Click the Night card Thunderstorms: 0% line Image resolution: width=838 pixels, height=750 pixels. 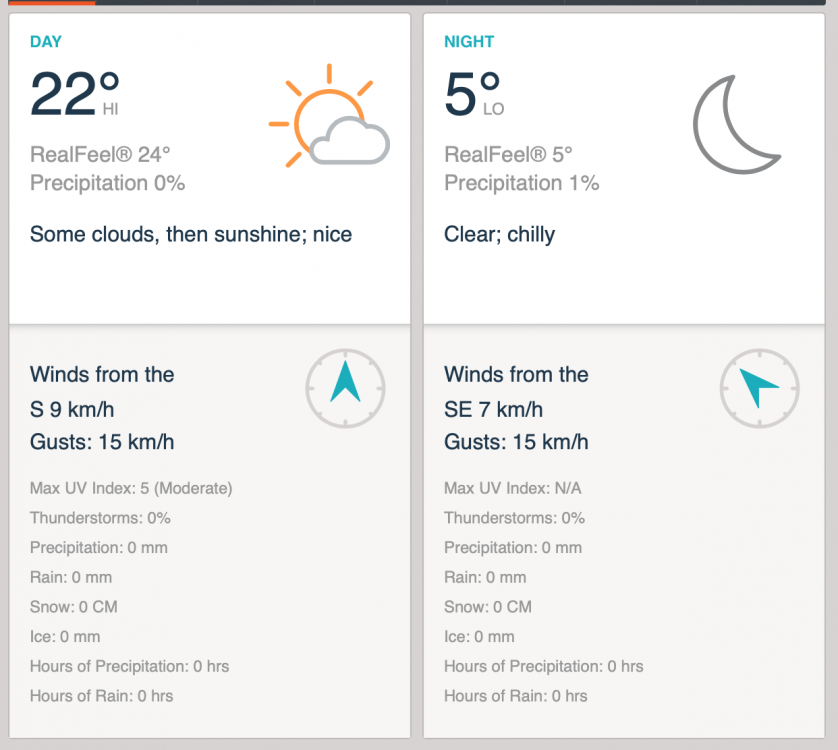click(514, 518)
